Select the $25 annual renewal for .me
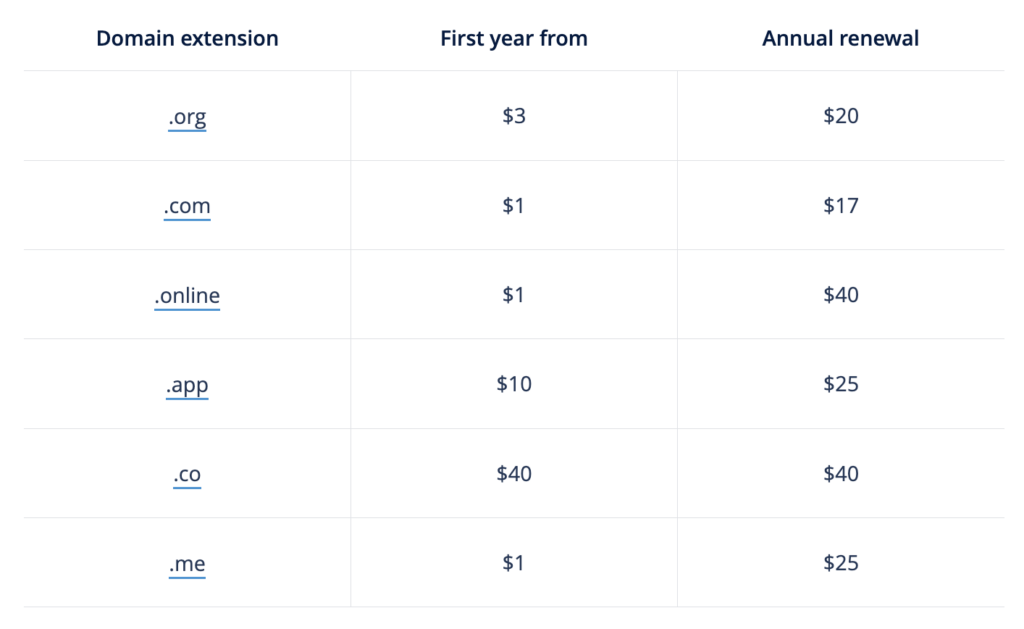The image size is (1024, 629). tap(840, 562)
